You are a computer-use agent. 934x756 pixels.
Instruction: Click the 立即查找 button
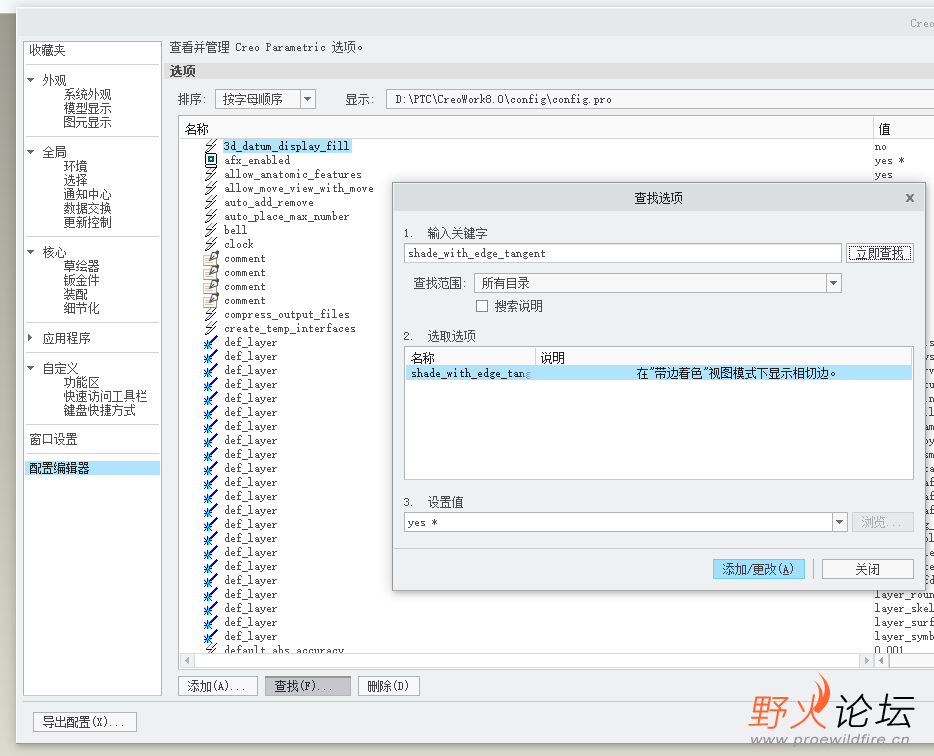880,253
